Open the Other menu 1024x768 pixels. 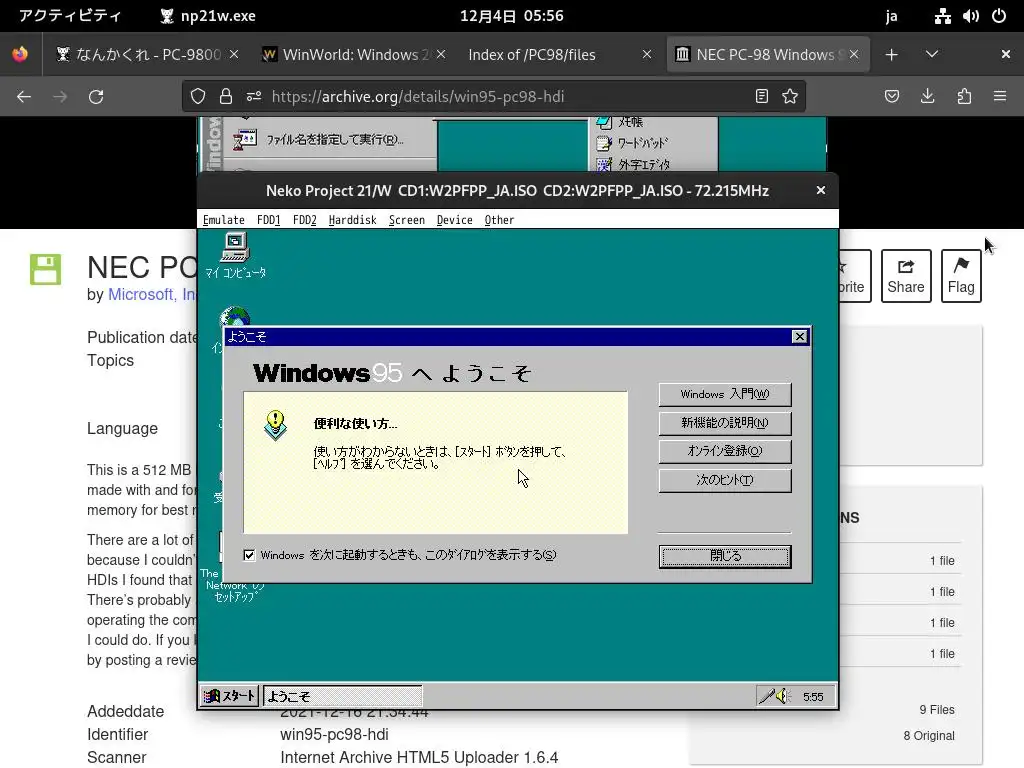tap(499, 220)
